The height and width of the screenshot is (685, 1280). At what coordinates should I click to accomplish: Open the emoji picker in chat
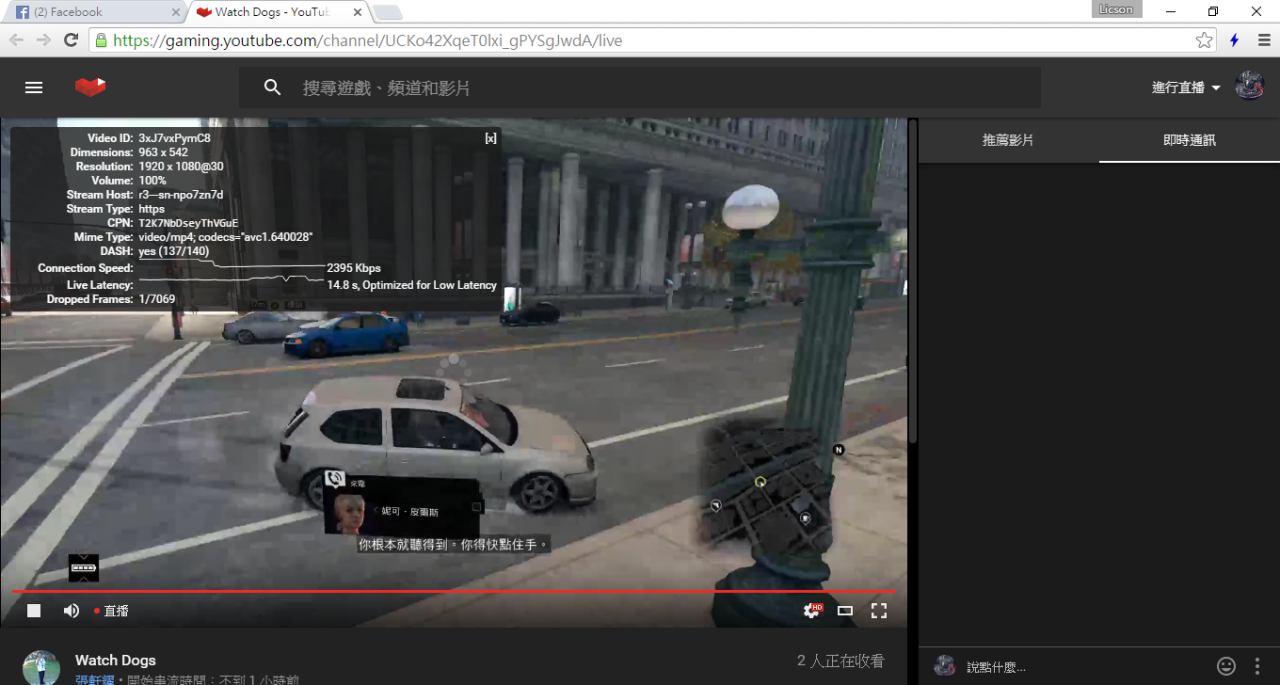click(x=1226, y=666)
